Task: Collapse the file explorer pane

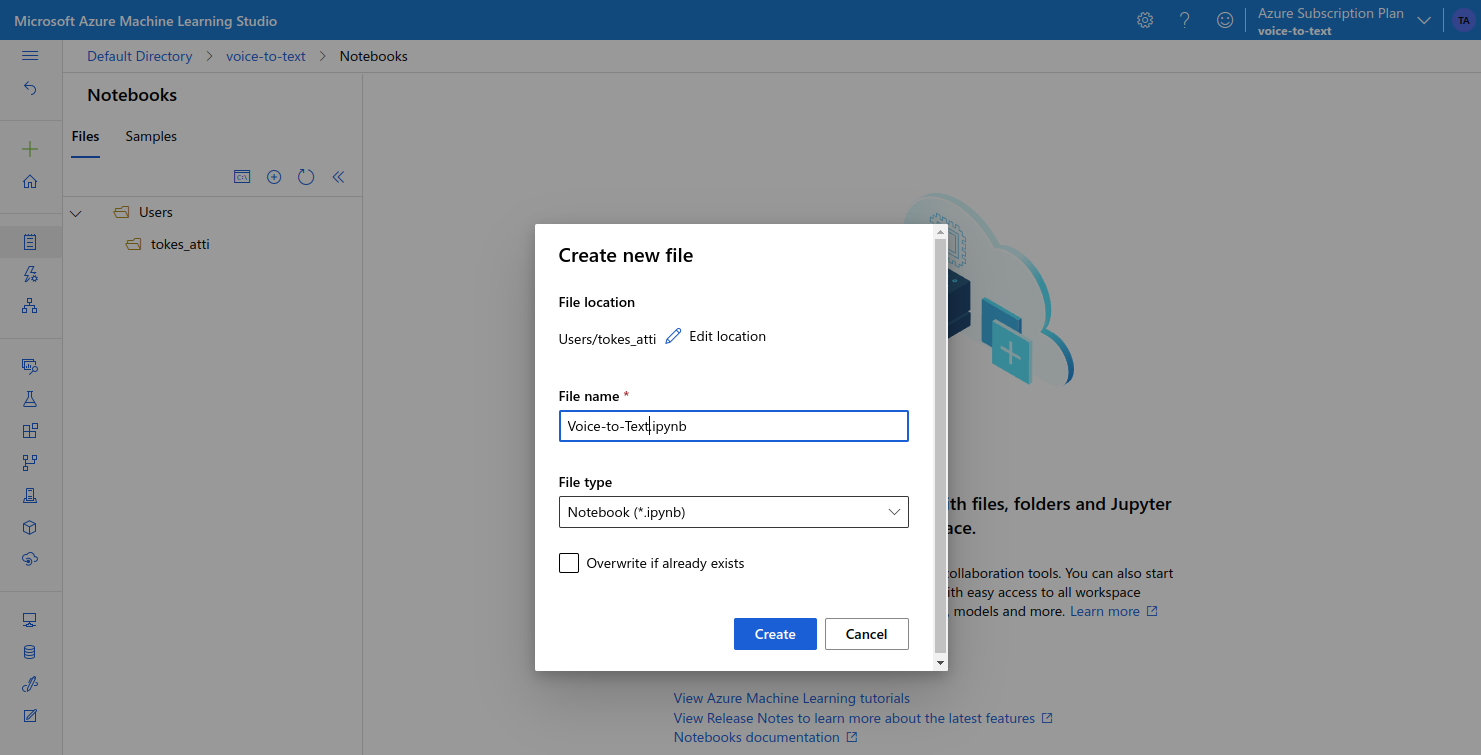Action: pyautogui.click(x=338, y=177)
